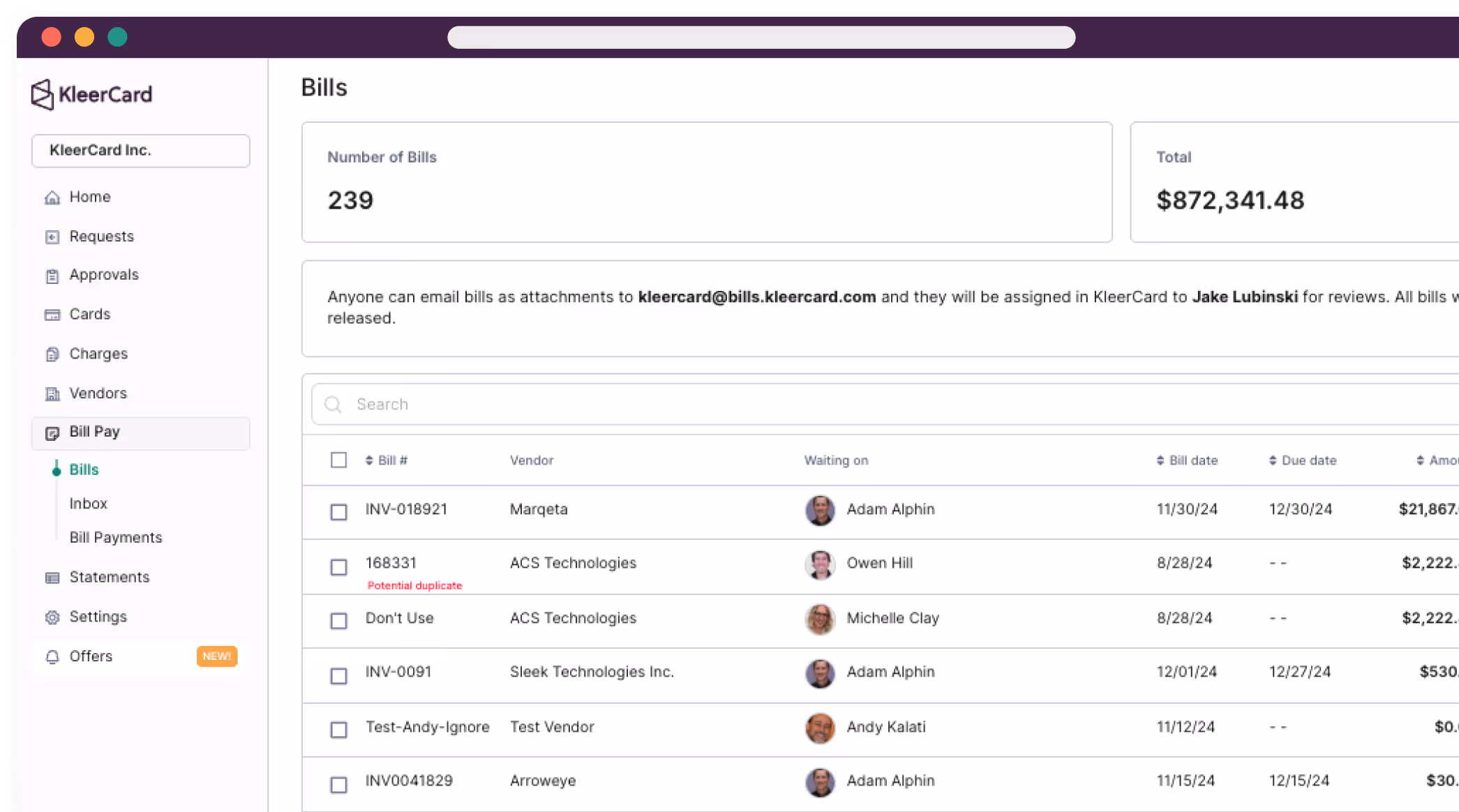
Task: Click the Vendors building icon
Action: tap(52, 394)
